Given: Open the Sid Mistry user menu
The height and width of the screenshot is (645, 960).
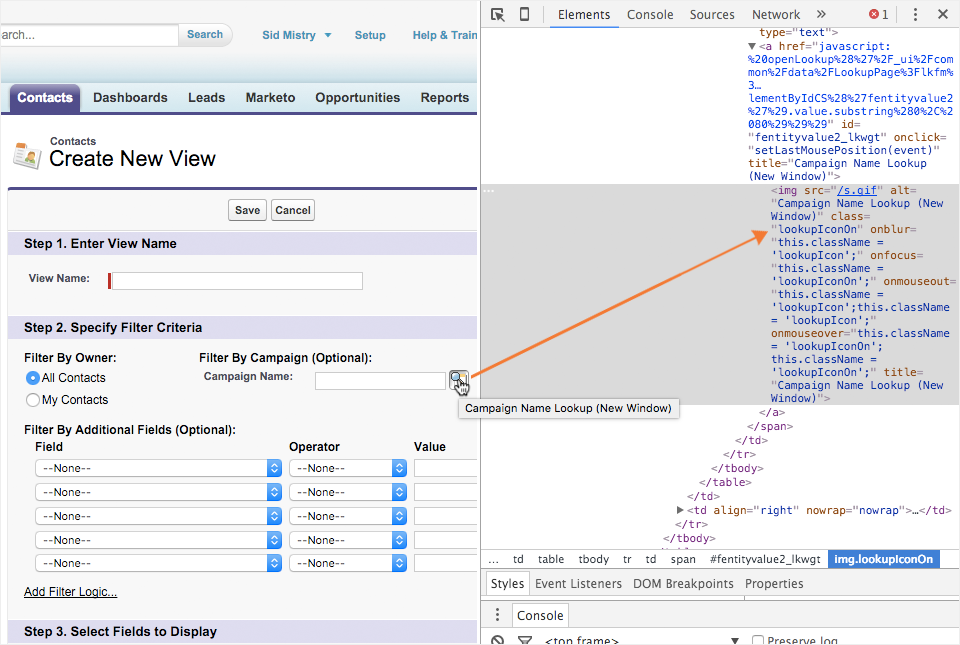Looking at the screenshot, I should click(296, 35).
